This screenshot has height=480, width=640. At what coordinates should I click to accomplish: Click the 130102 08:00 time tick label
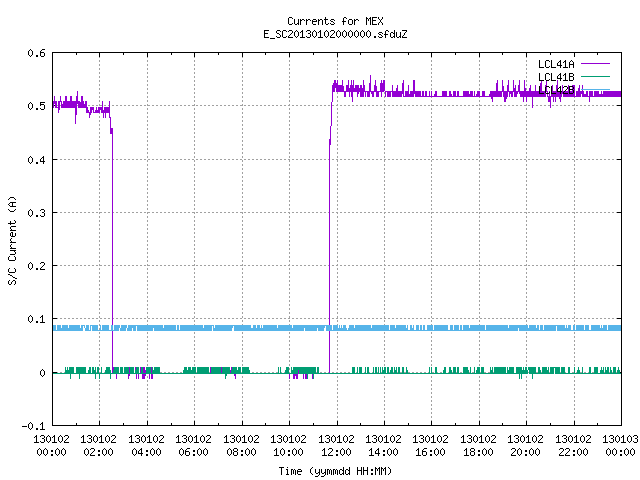241,445
